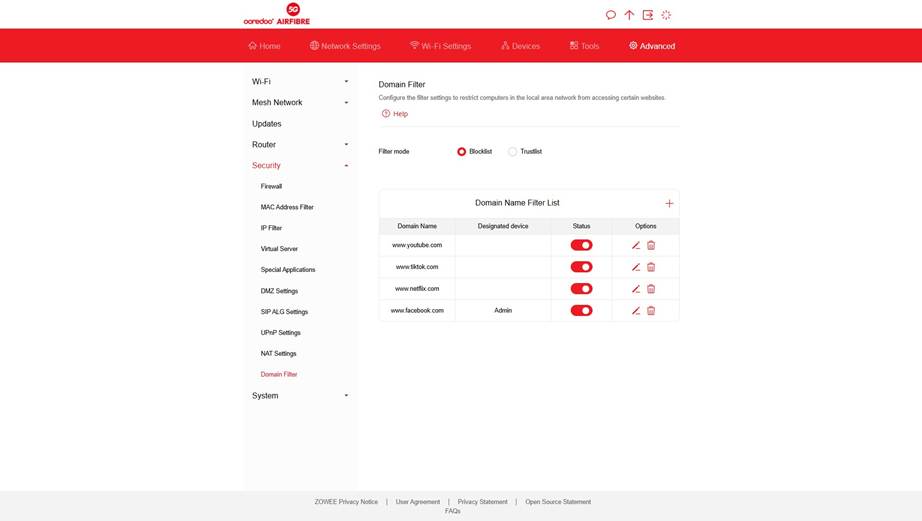Toggle status switch for www.facebook.com
The image size is (922, 521).
[x=582, y=310]
